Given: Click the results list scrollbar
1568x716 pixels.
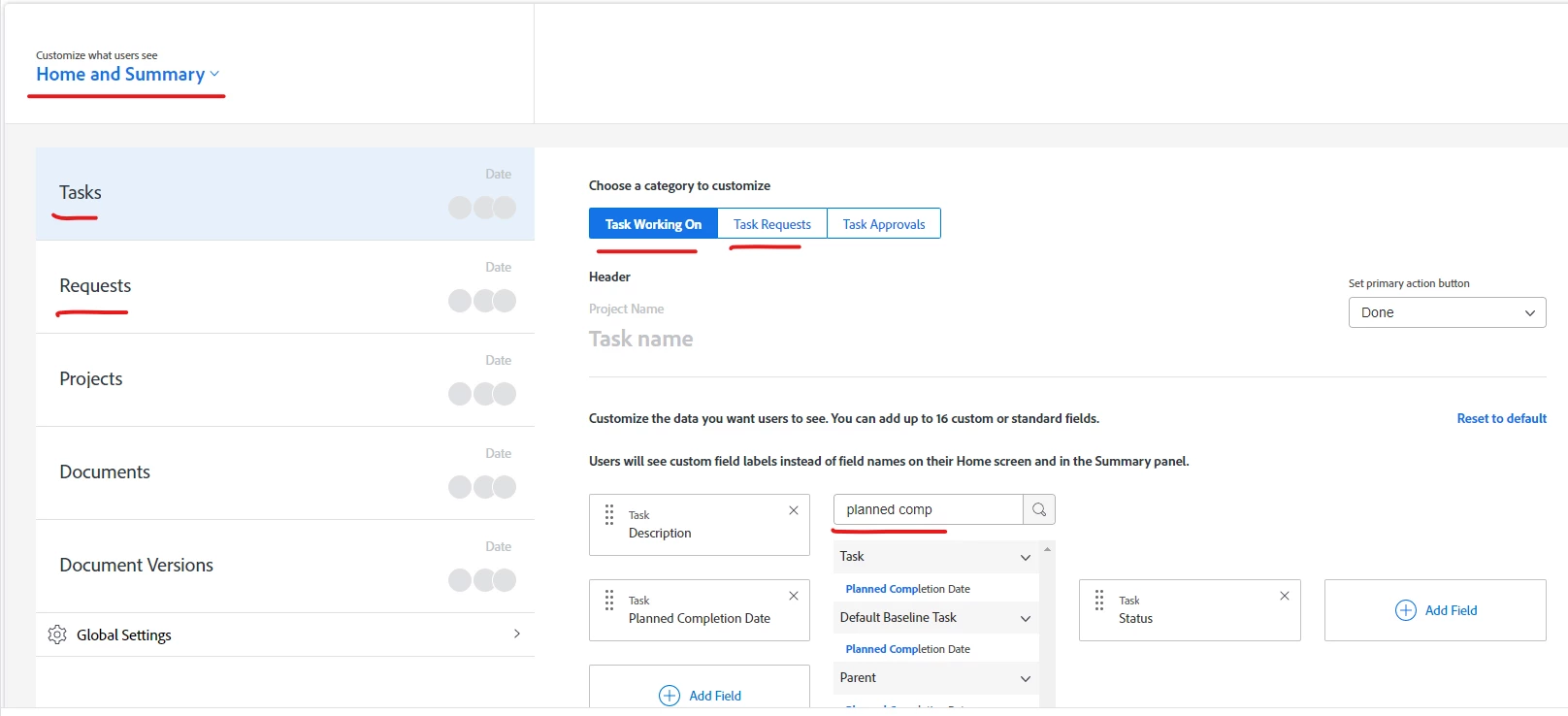Looking at the screenshot, I should click(1047, 625).
